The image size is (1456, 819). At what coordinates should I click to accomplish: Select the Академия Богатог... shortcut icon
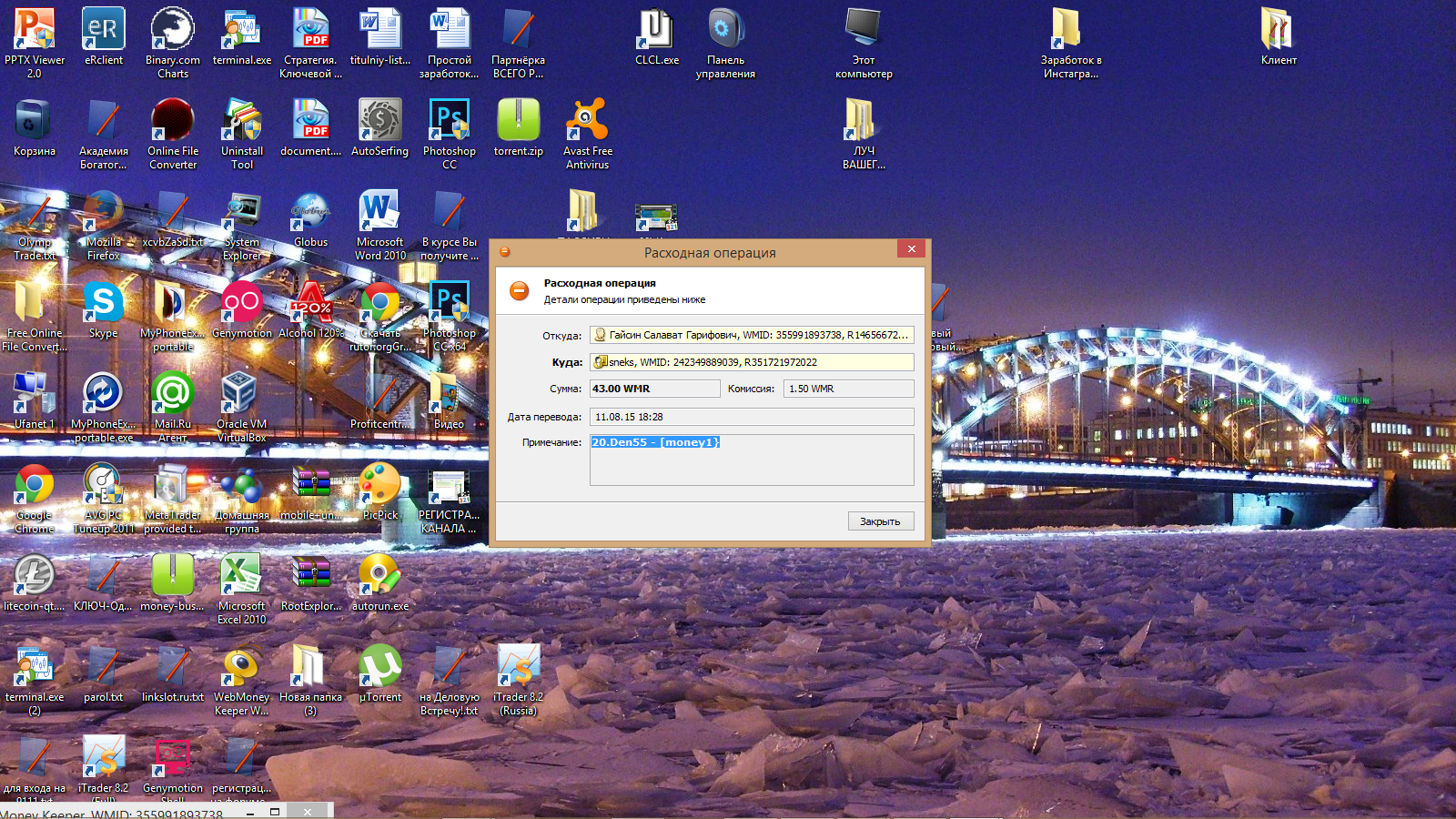(x=104, y=133)
